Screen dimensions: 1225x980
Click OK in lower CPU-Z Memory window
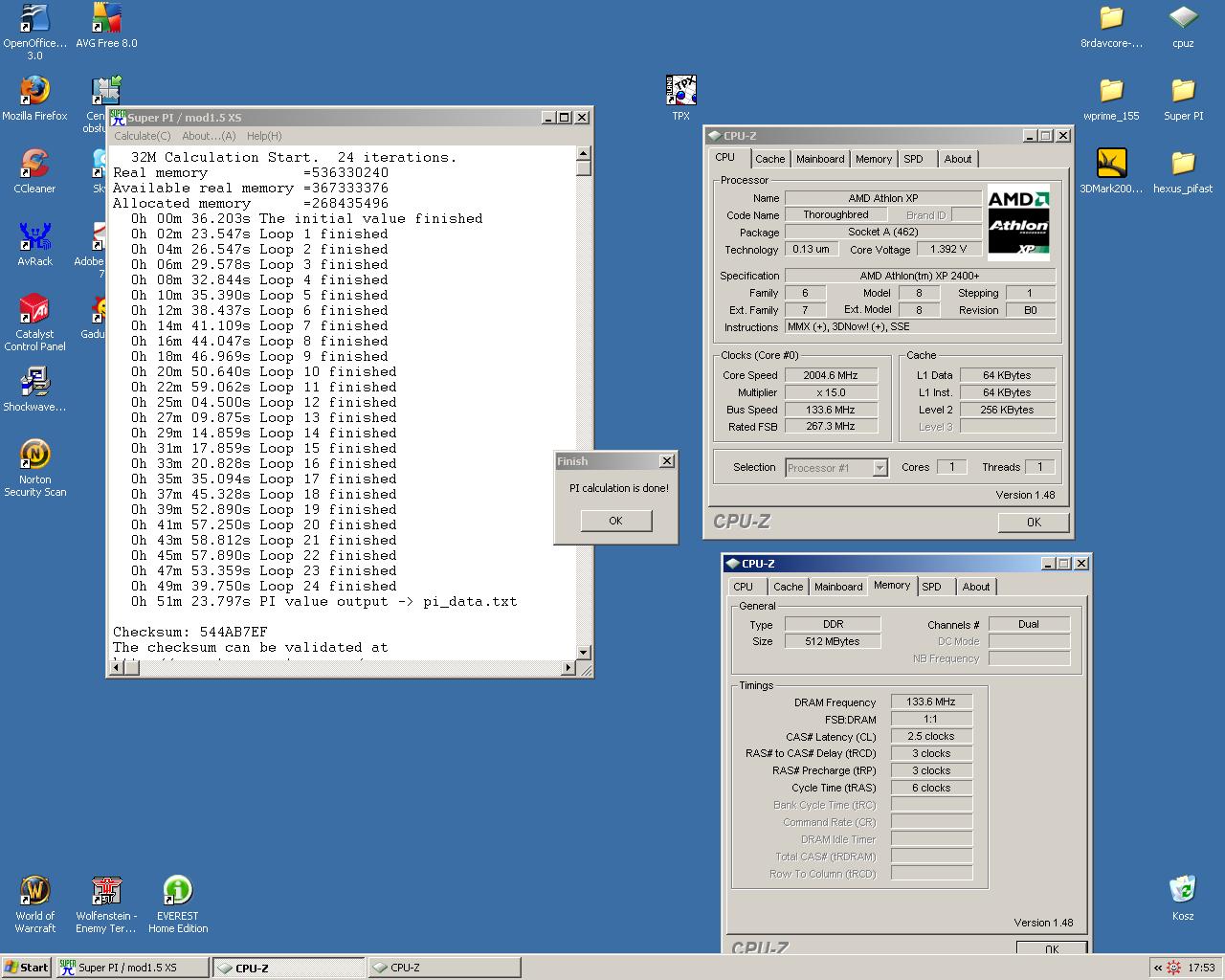(1052, 947)
